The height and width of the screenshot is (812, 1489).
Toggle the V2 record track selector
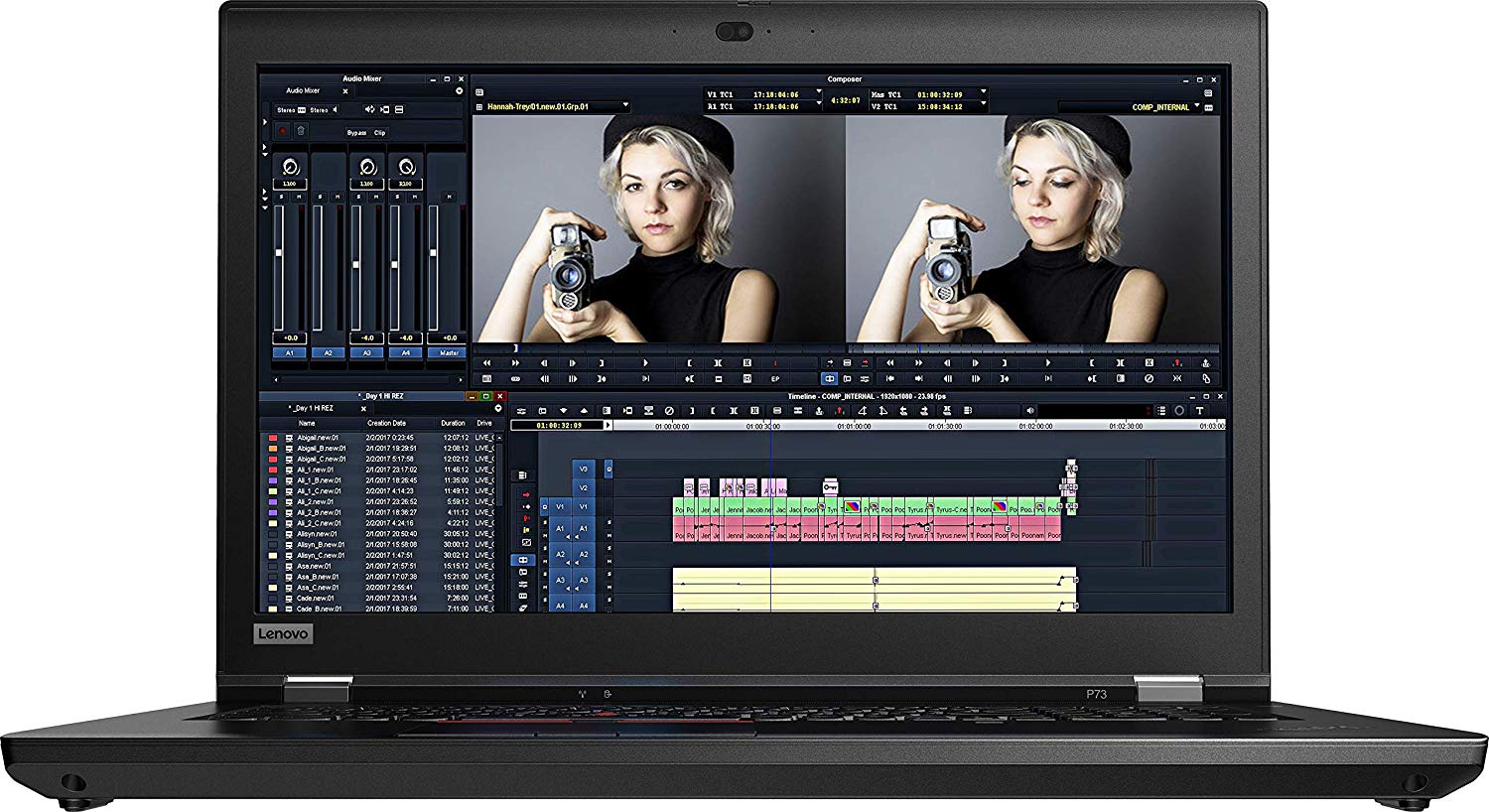pos(584,488)
